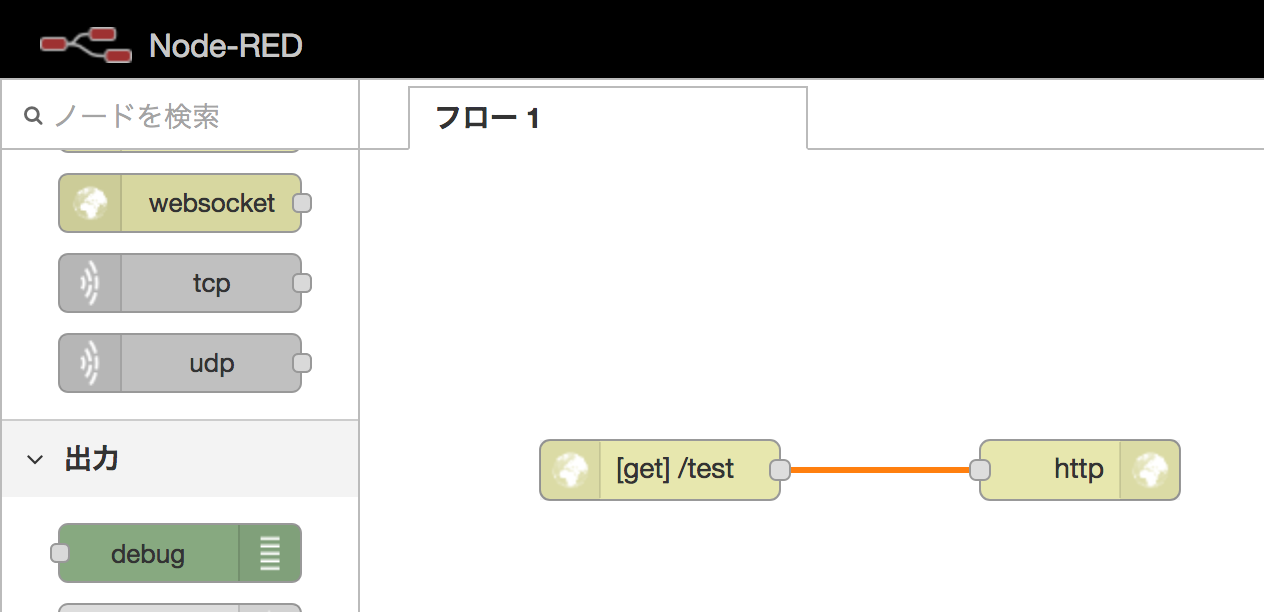The image size is (1264, 612).
Task: Click the output port of the [get] /test node
Action: click(779, 469)
